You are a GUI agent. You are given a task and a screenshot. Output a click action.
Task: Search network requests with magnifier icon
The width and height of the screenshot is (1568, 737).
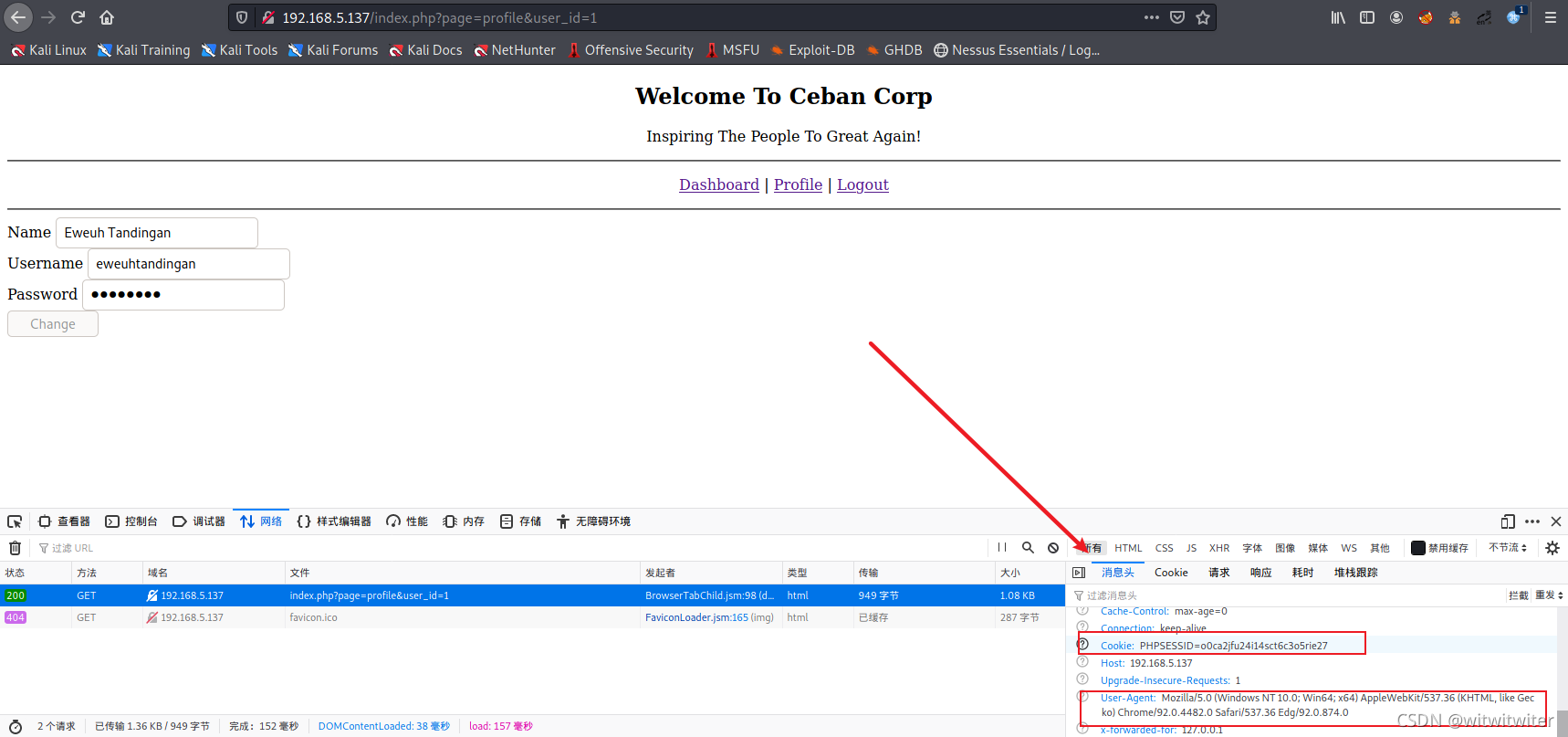click(x=1028, y=548)
